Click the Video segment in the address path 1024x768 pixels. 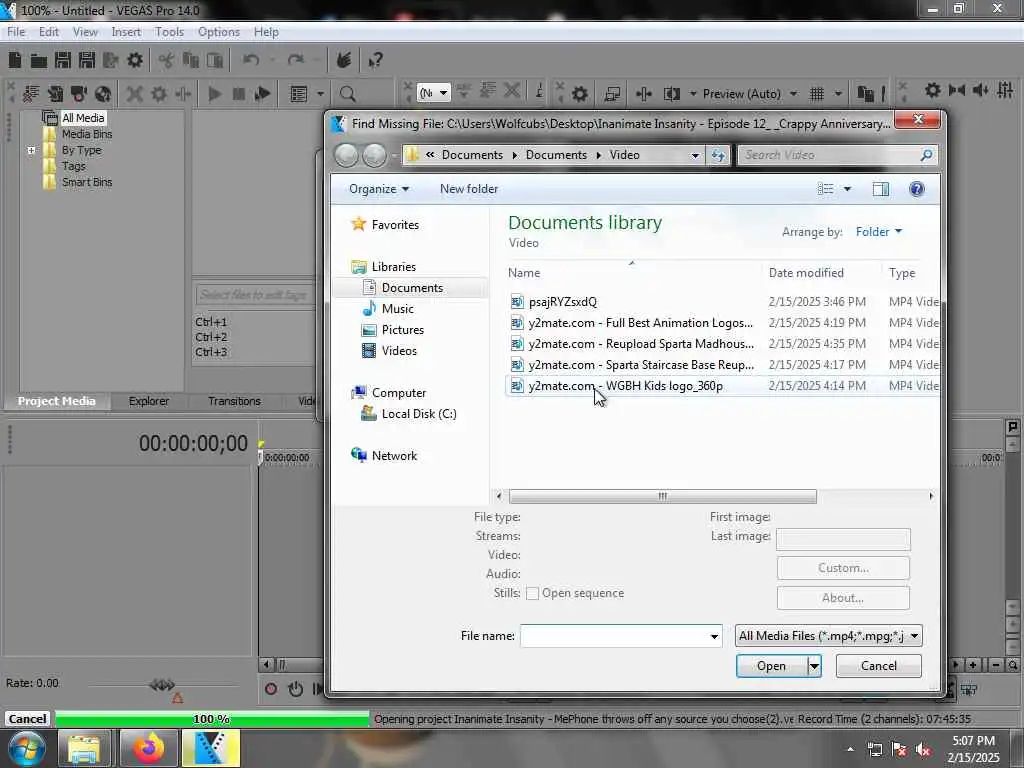coord(624,155)
